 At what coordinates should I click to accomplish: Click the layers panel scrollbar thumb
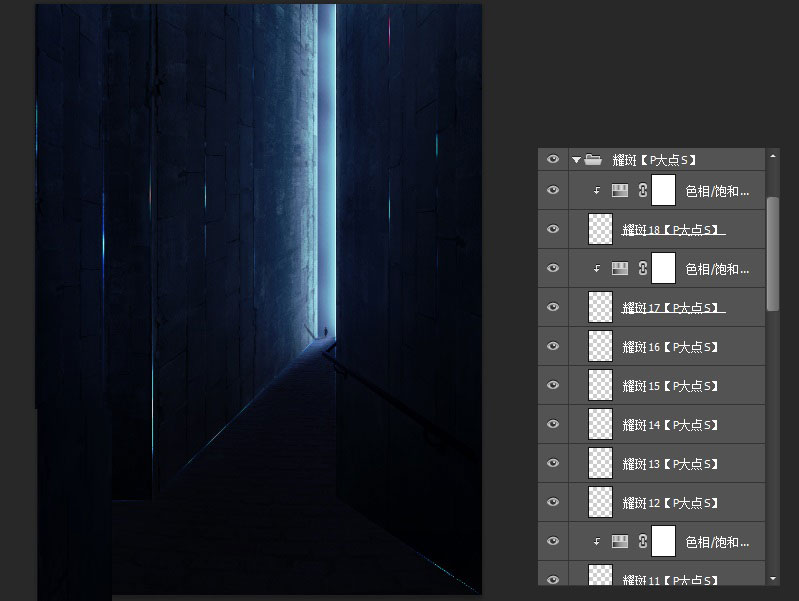(x=773, y=253)
